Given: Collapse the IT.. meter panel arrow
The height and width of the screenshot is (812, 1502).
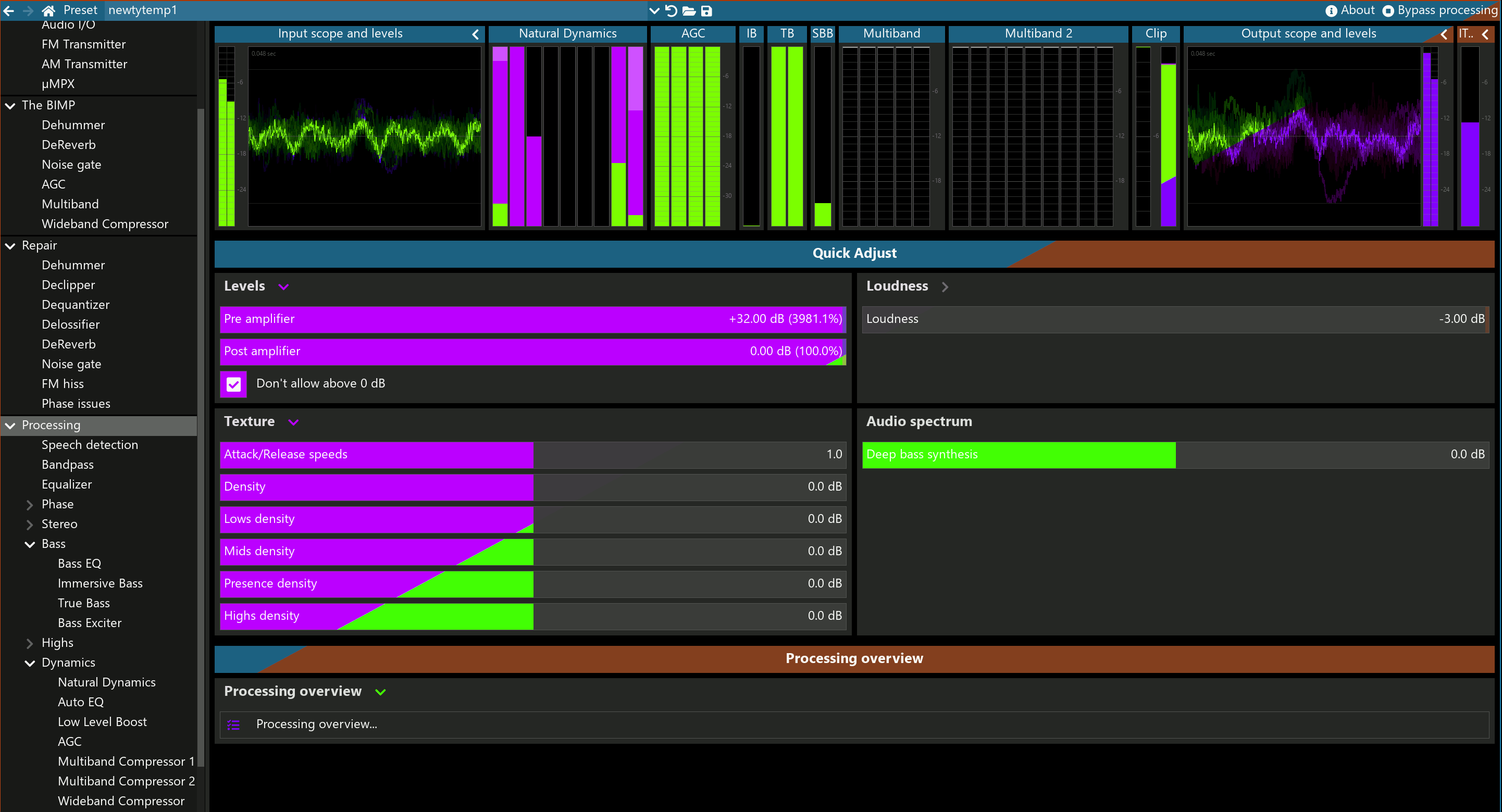Looking at the screenshot, I should 1485,34.
